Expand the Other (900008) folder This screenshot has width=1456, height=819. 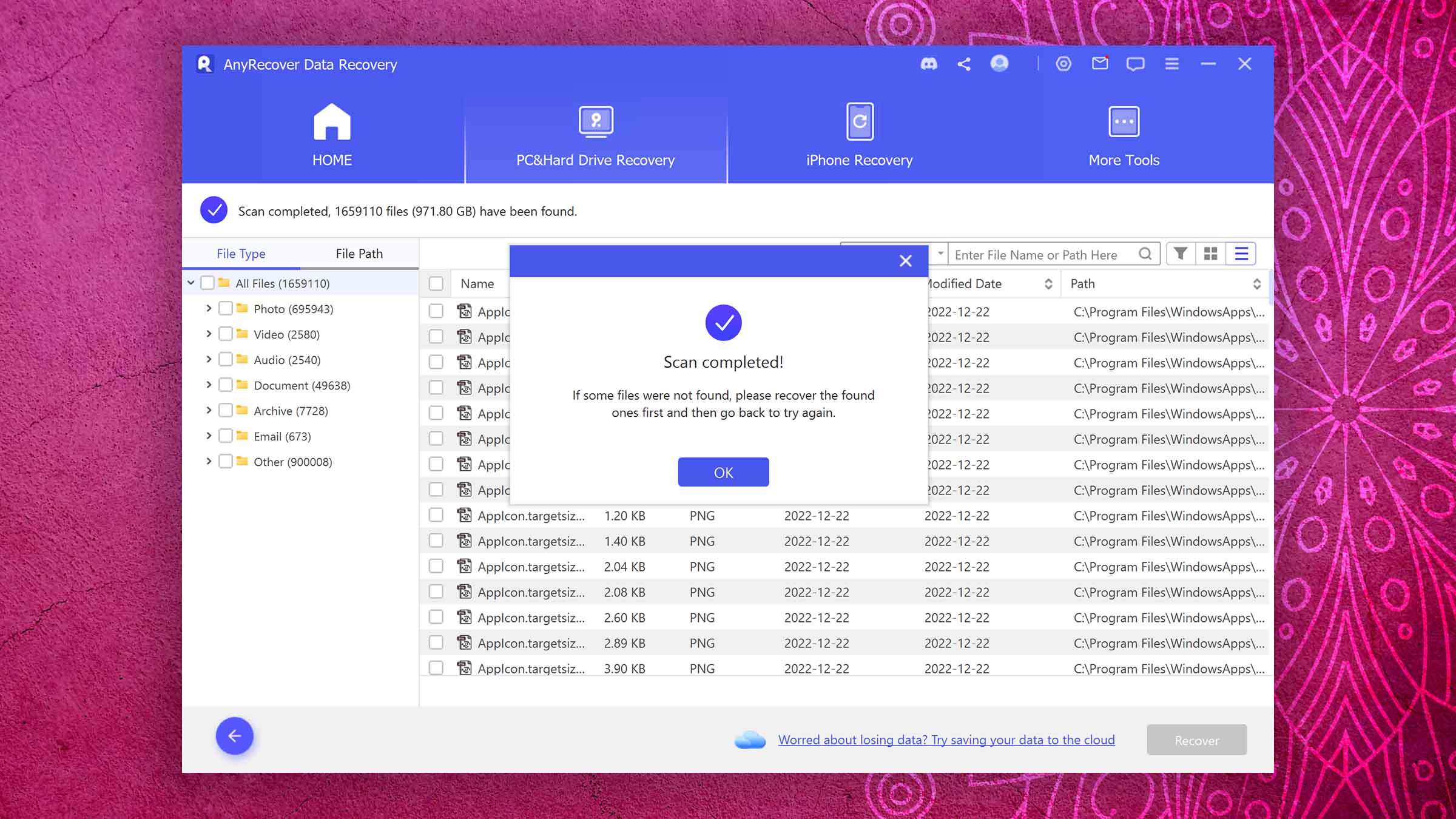209,461
